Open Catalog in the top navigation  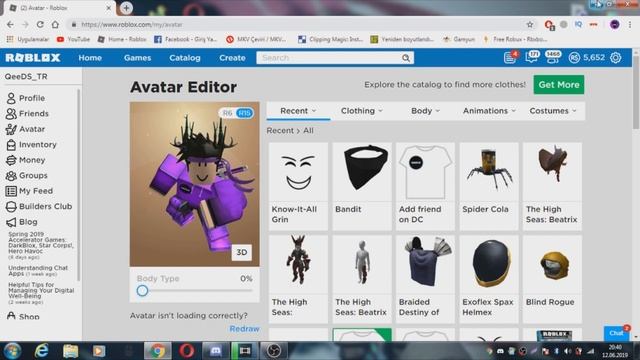coord(185,58)
